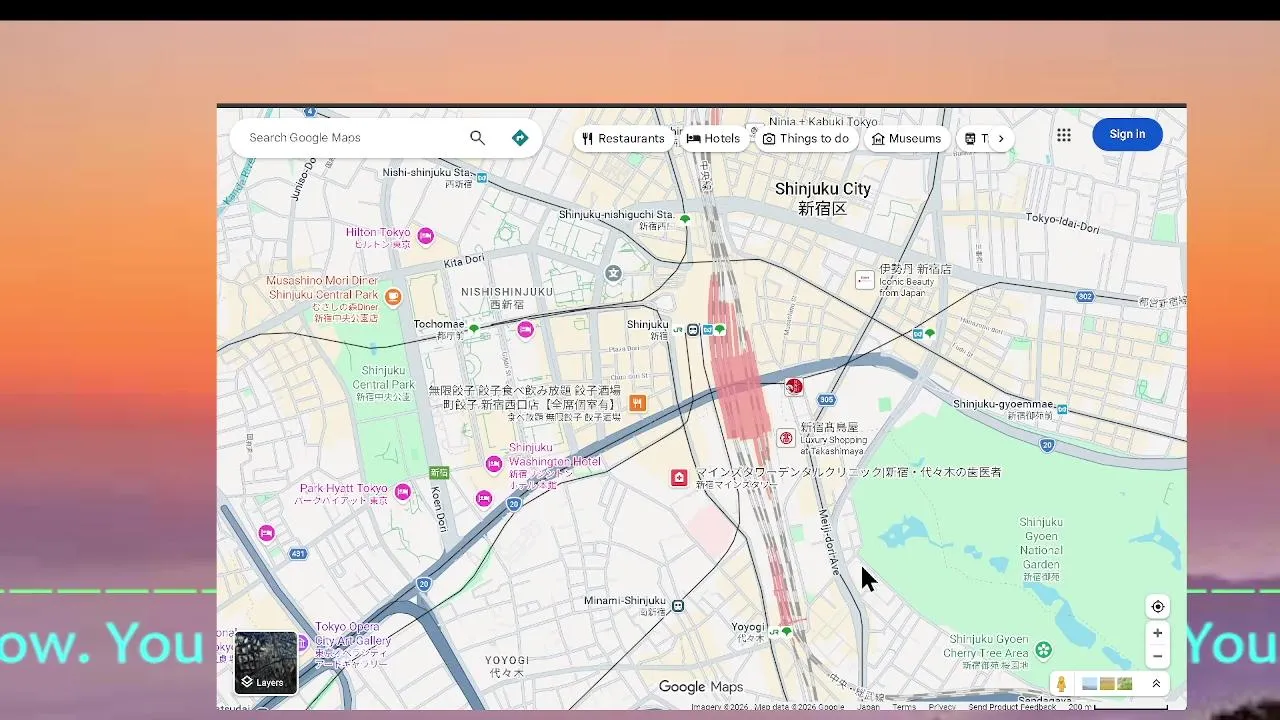This screenshot has height=720, width=1280.
Task: Open the Google apps grid
Action: click(1064, 135)
